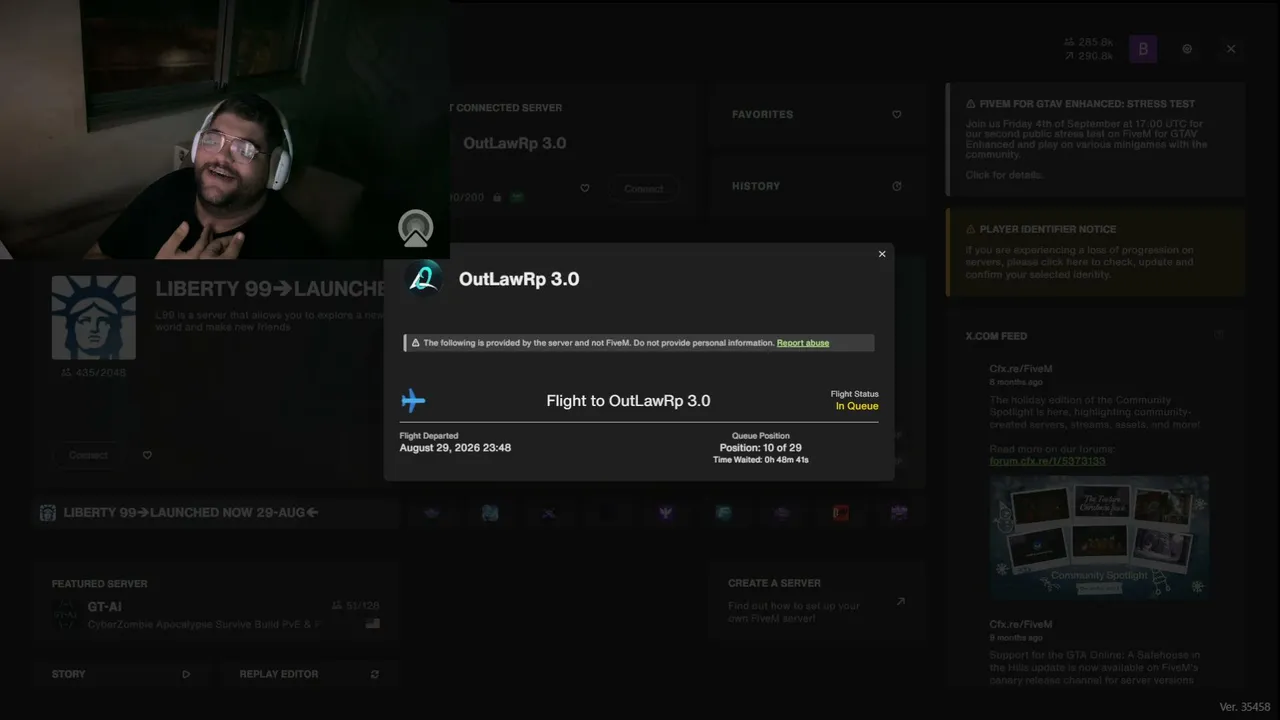The width and height of the screenshot is (1280, 720).
Task: Click the 'August 29, 2026 23:48' departure time
Action: 455,448
